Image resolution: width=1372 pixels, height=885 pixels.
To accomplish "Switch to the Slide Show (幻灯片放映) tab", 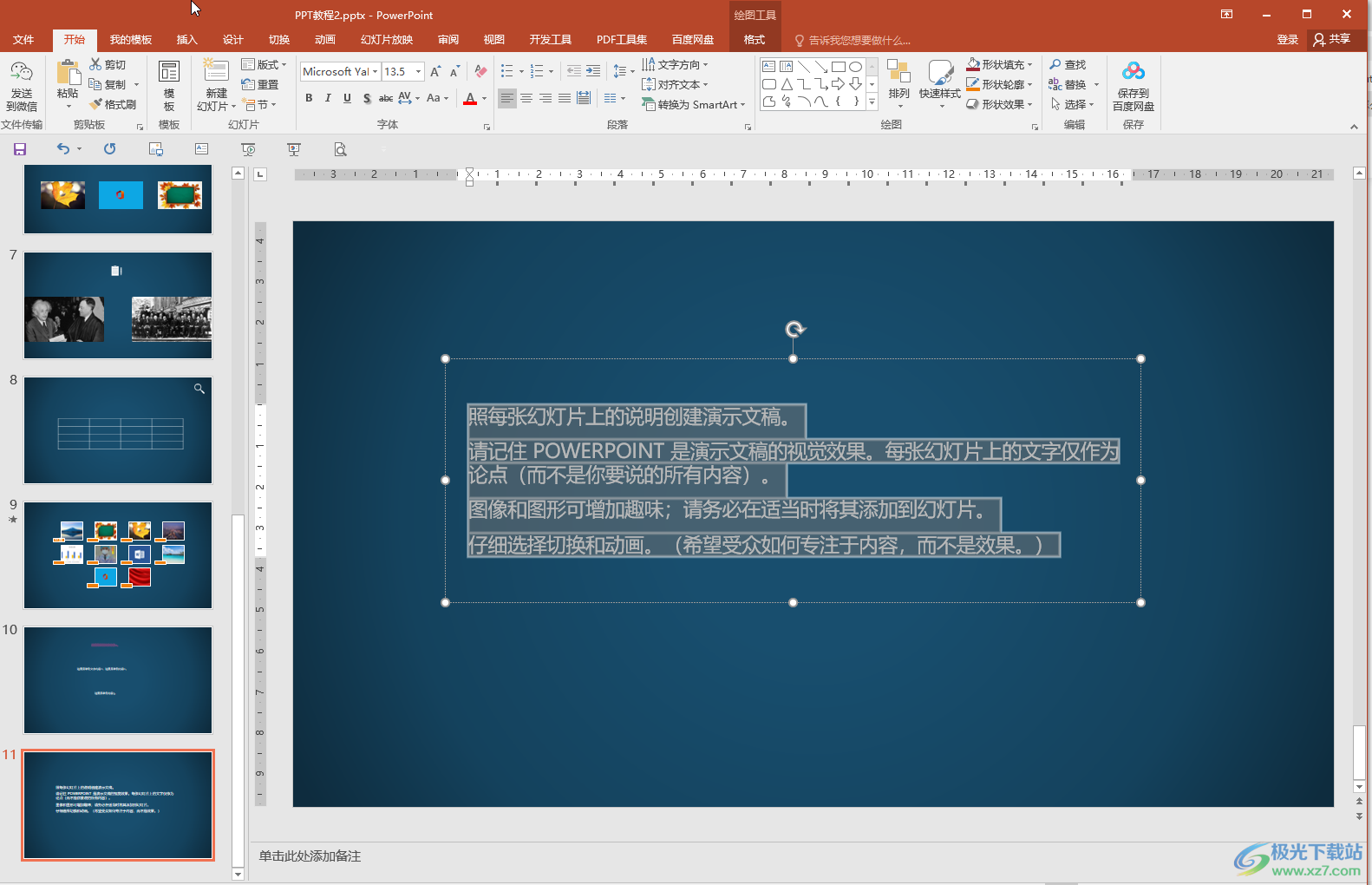I will point(387,40).
